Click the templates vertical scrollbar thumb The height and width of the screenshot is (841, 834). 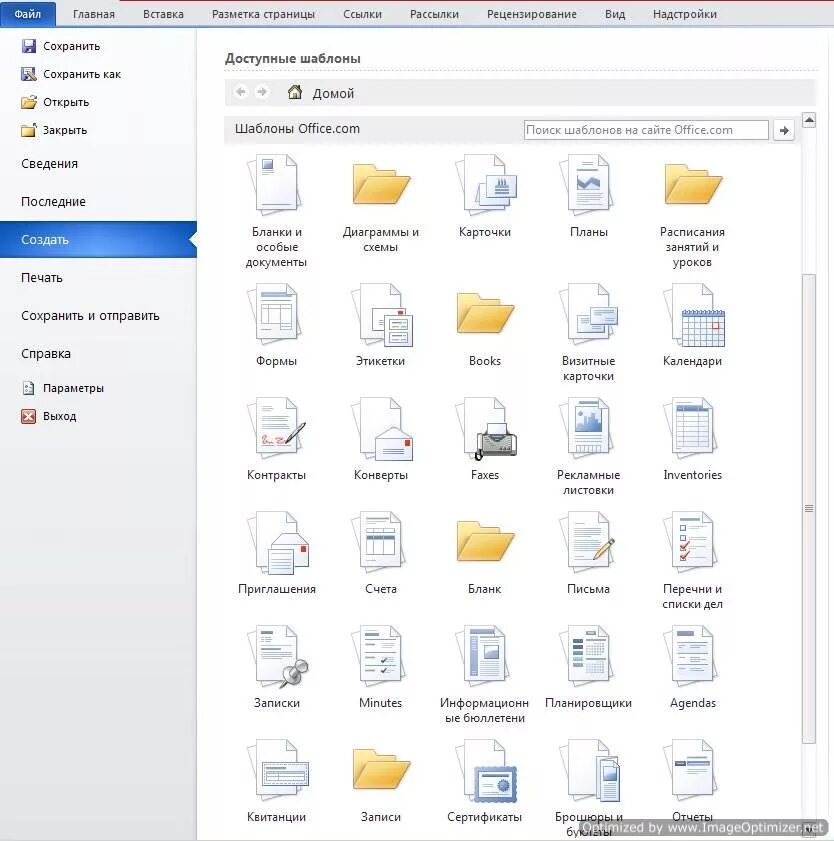809,508
